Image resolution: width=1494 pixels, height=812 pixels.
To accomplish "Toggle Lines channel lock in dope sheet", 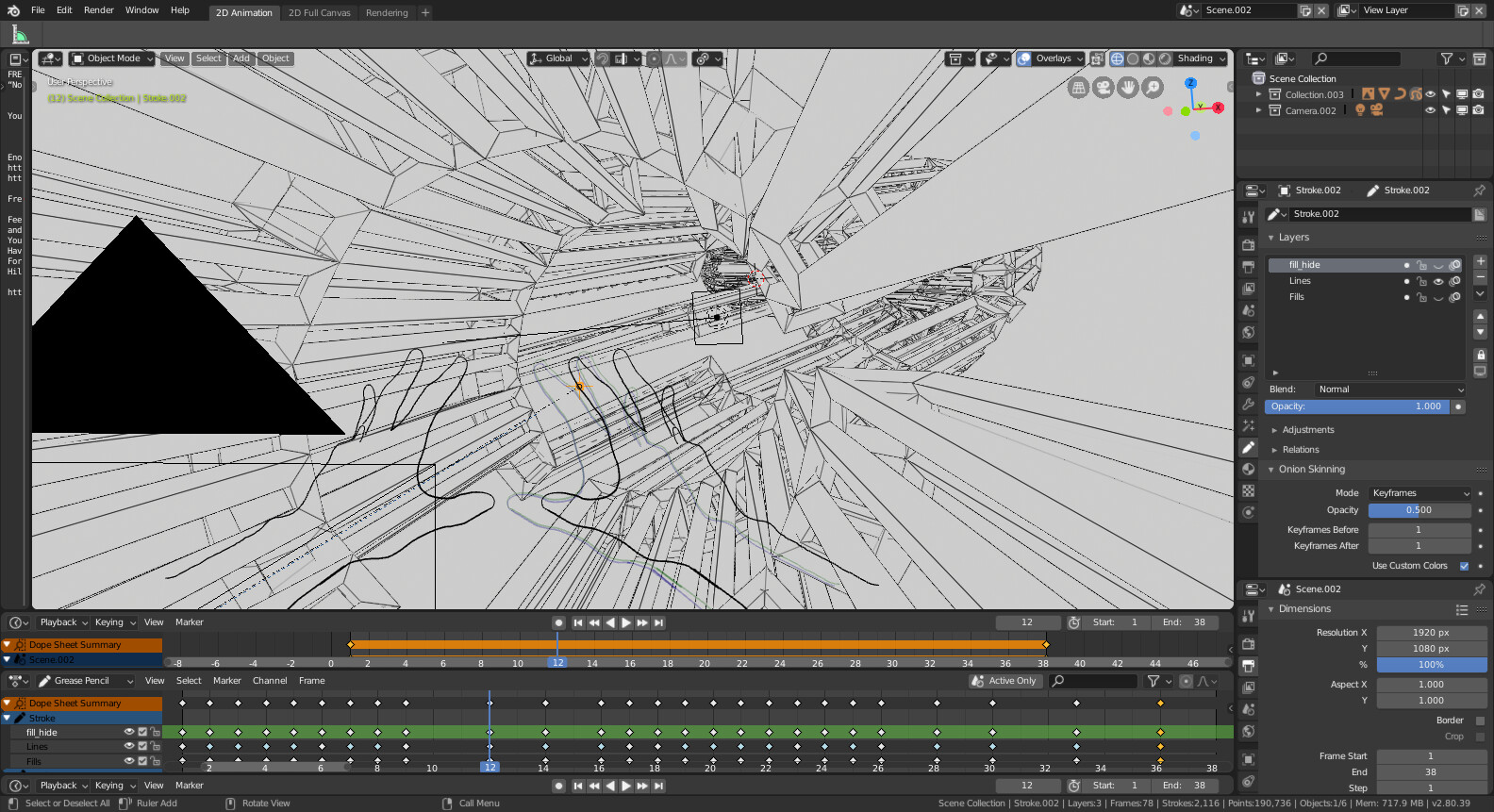I will (x=156, y=746).
